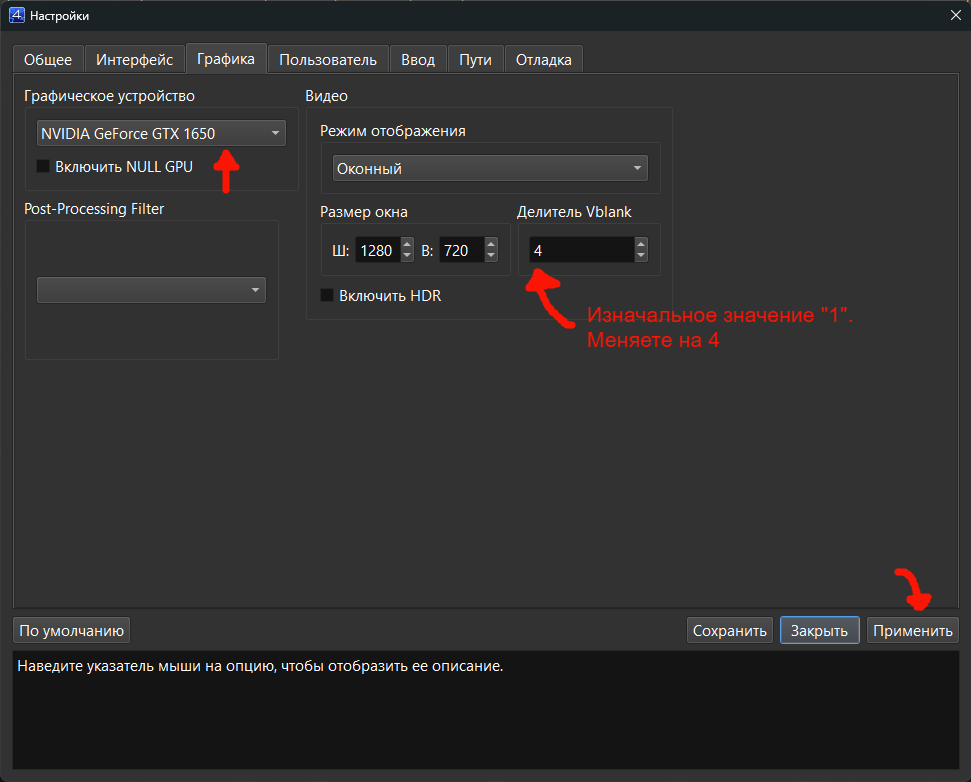Click the Режим отображения label
971x782 pixels.
tap(393, 131)
